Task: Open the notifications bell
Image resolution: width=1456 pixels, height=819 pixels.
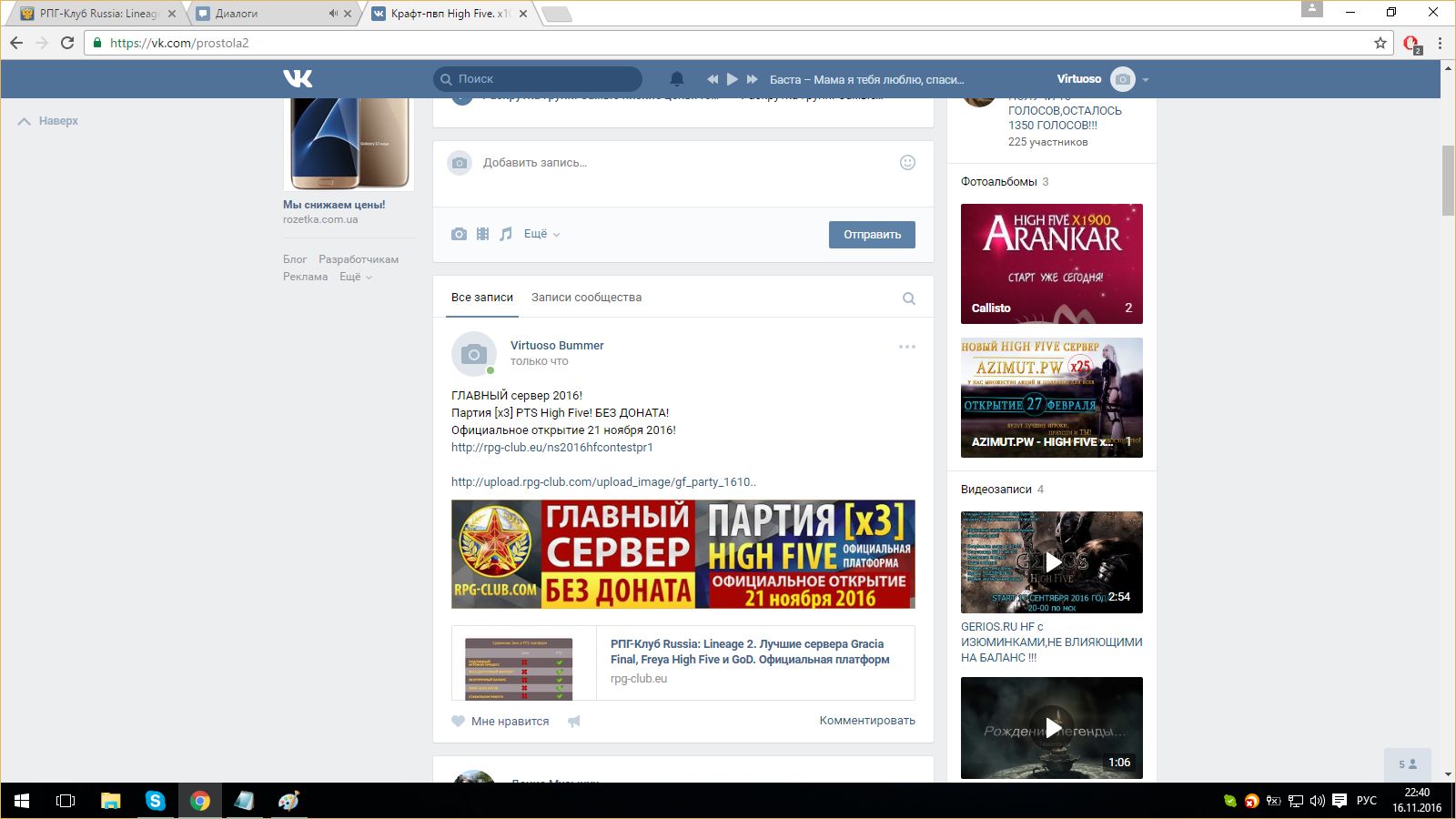Action: [x=676, y=79]
